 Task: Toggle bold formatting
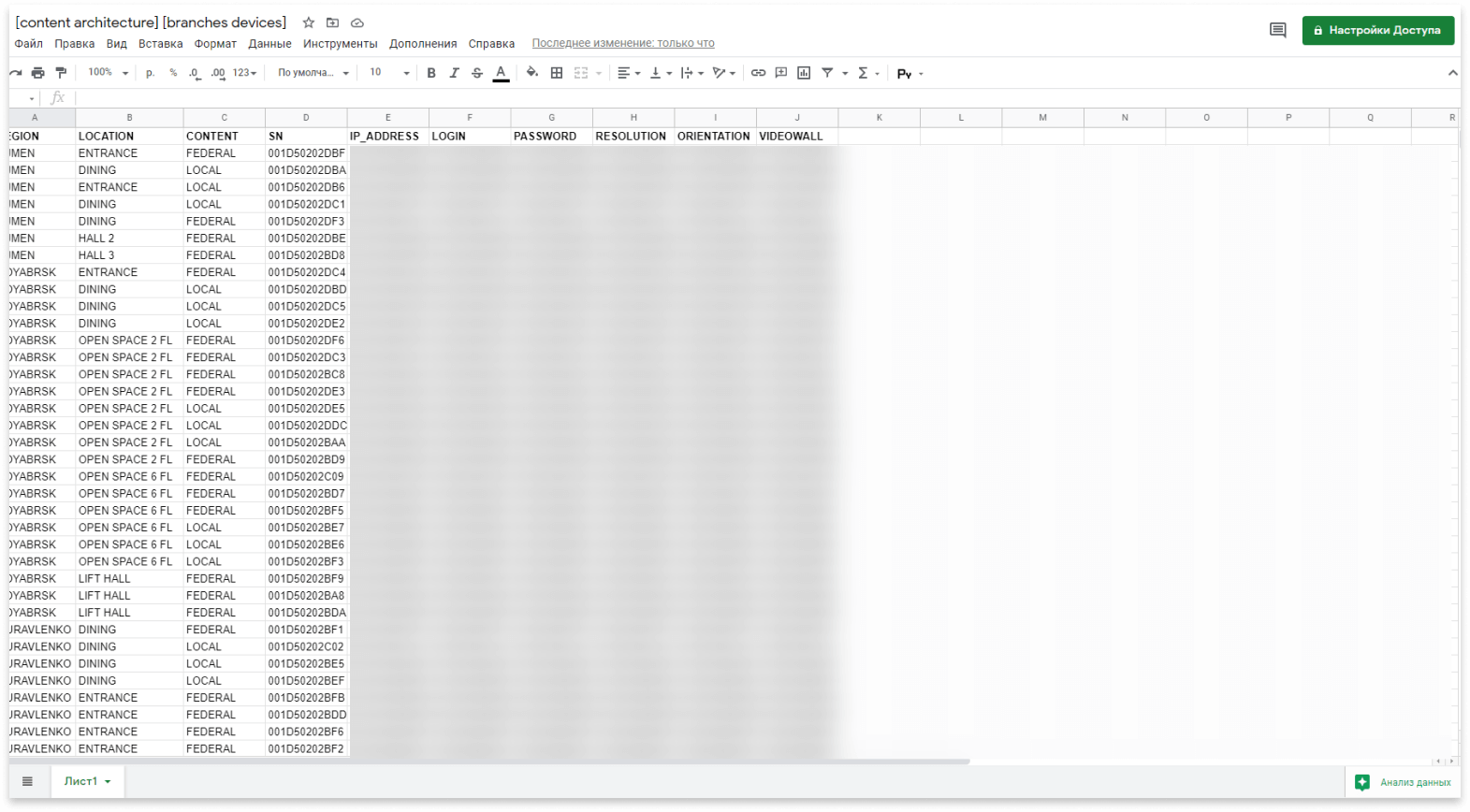431,73
